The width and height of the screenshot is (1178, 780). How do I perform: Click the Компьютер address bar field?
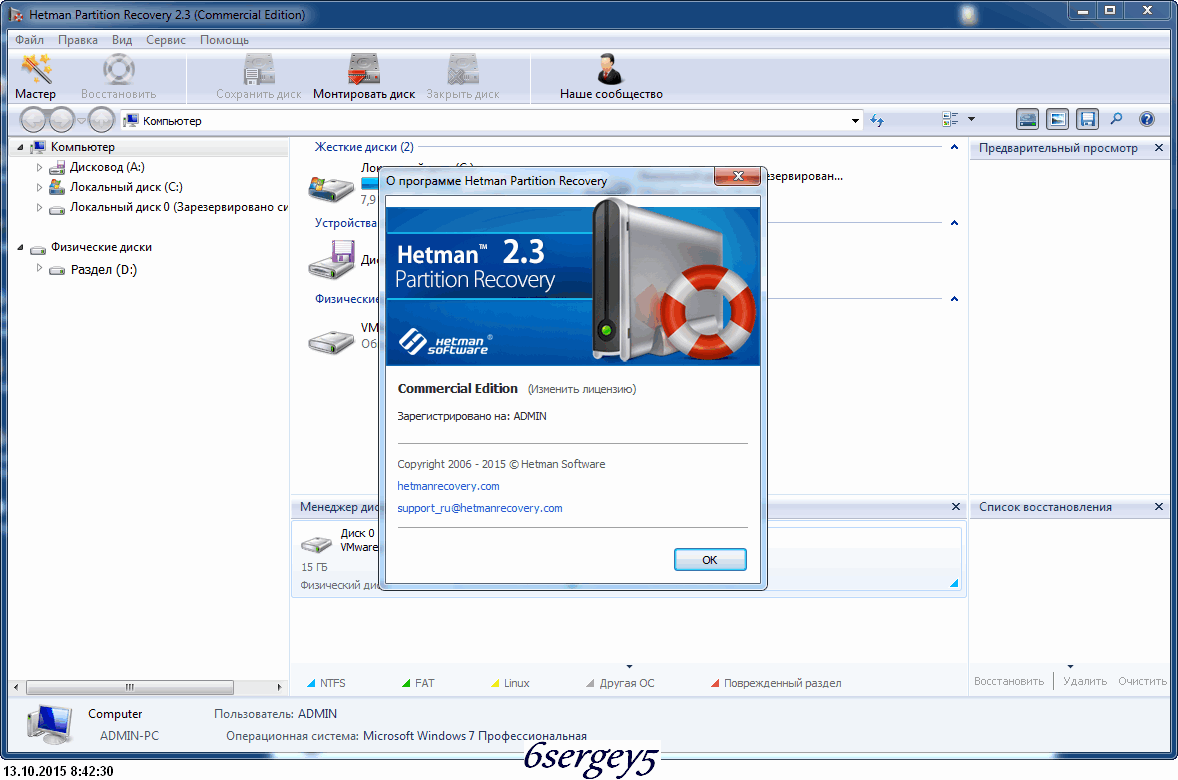[x=491, y=120]
